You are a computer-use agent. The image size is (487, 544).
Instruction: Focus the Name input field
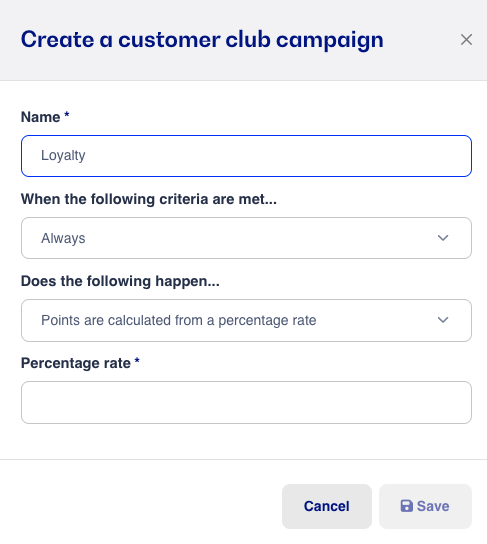pyautogui.click(x=246, y=156)
